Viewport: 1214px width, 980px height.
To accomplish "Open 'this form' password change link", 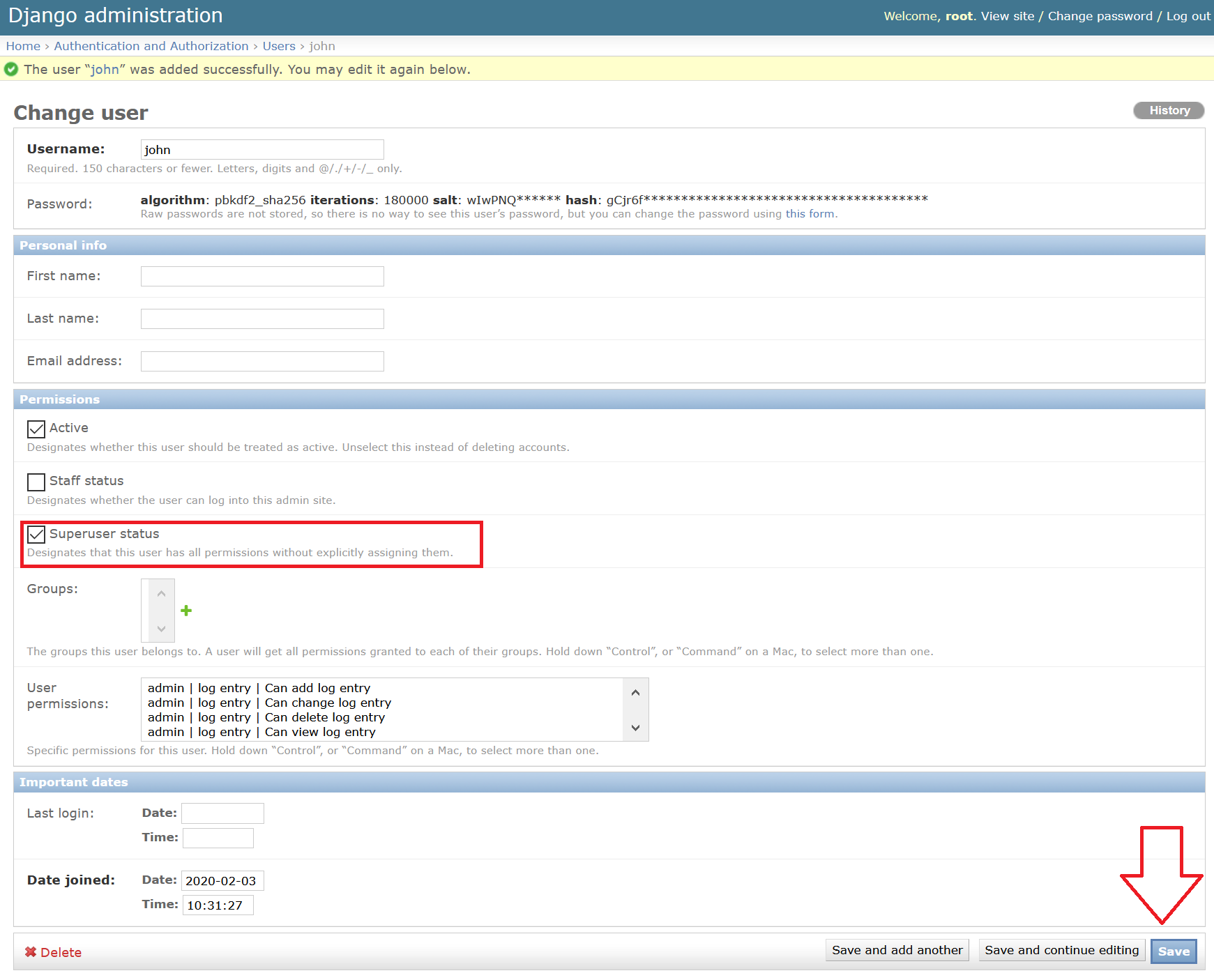I will click(810, 214).
